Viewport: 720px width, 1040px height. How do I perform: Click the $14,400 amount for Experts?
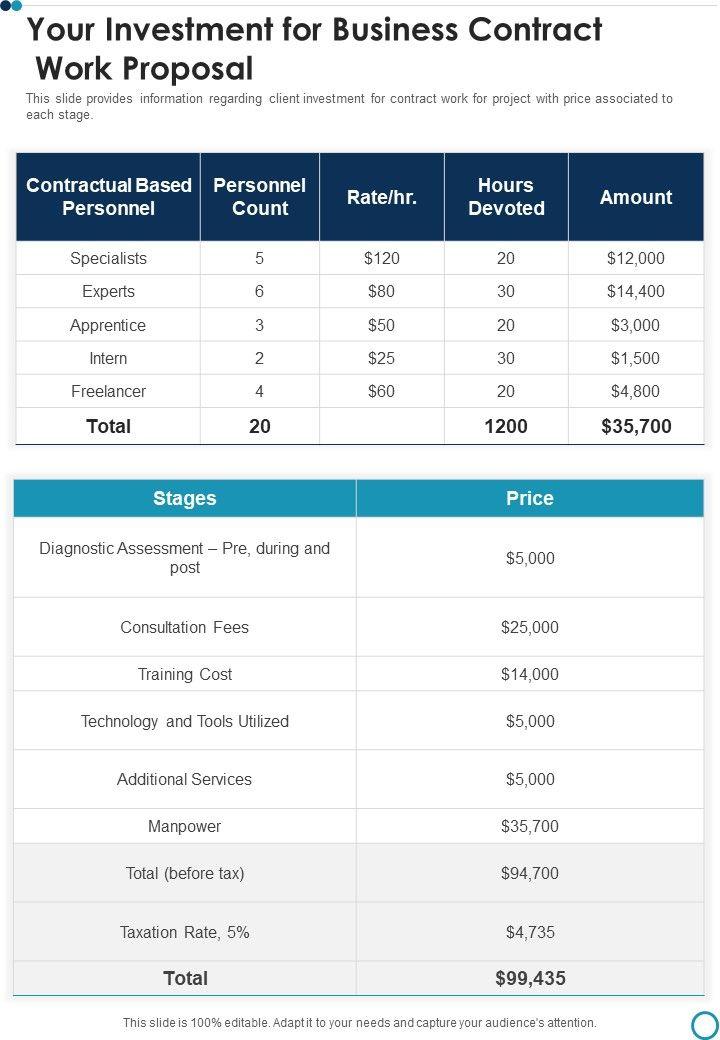(x=636, y=292)
